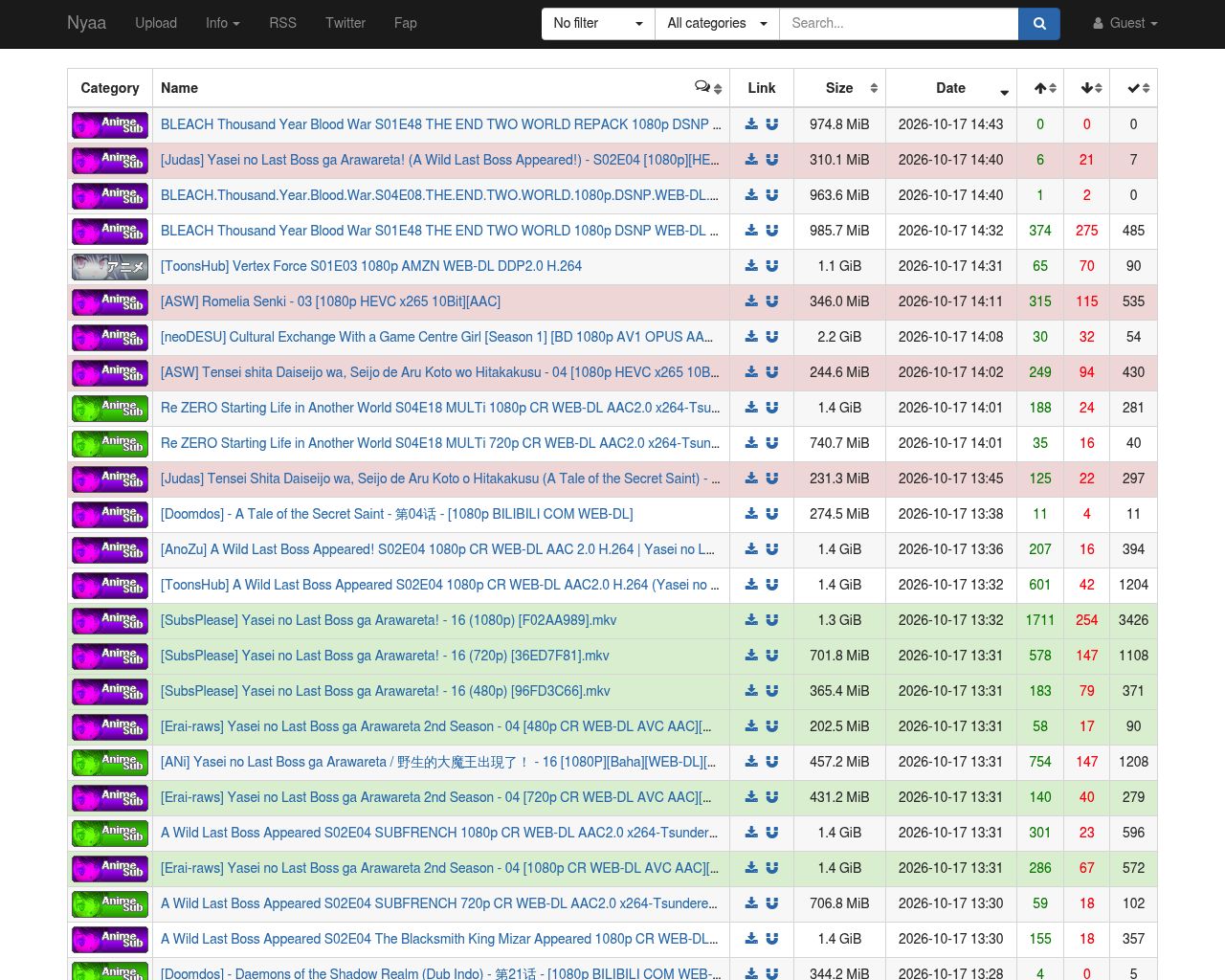Open BLEACH S01E48 REPACK 1080p torrent page
1225x980 pixels.
tap(439, 124)
